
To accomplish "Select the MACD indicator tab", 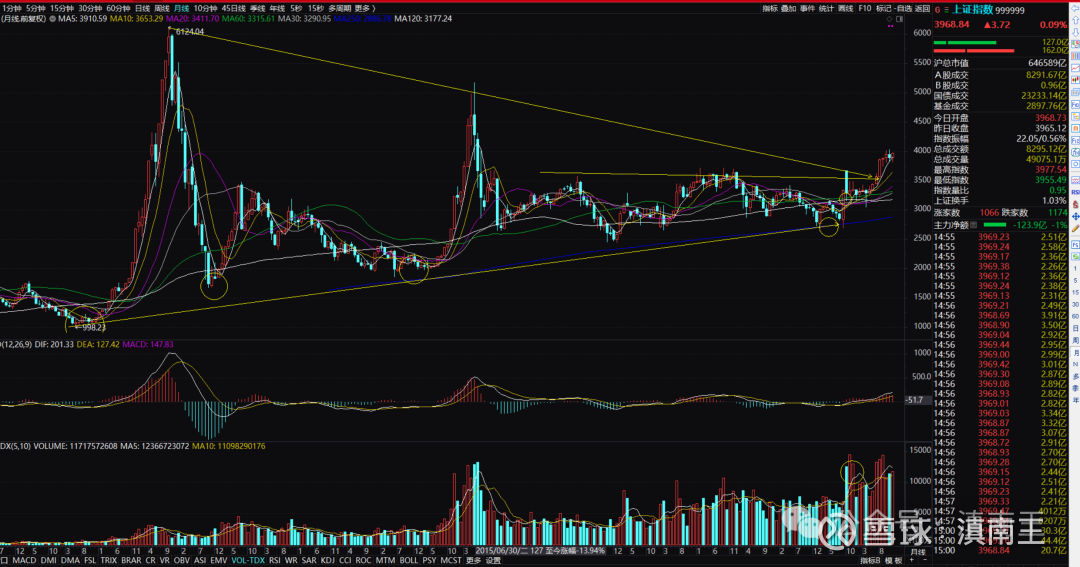I will tap(24, 560).
